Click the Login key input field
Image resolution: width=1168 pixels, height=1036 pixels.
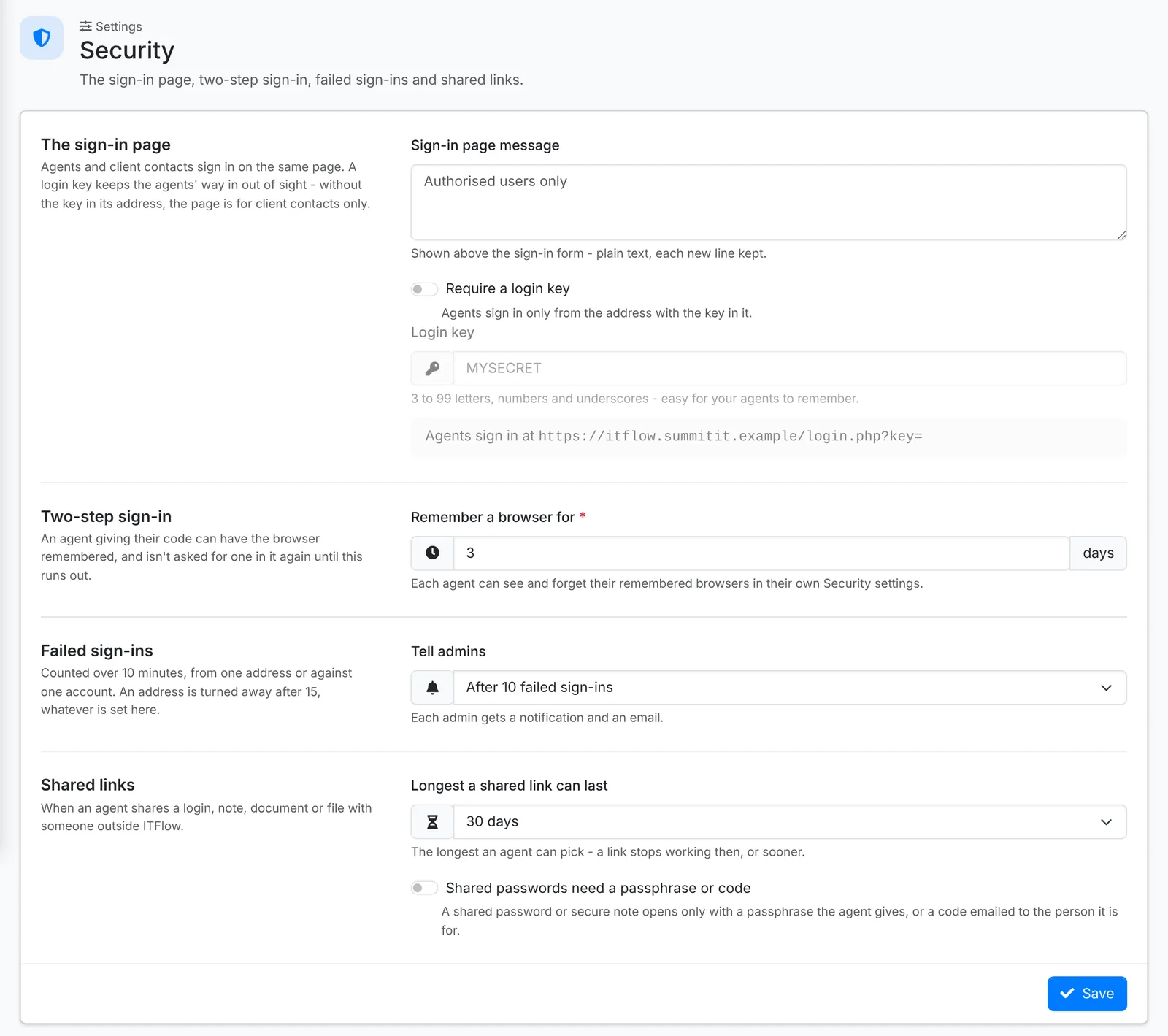click(790, 369)
